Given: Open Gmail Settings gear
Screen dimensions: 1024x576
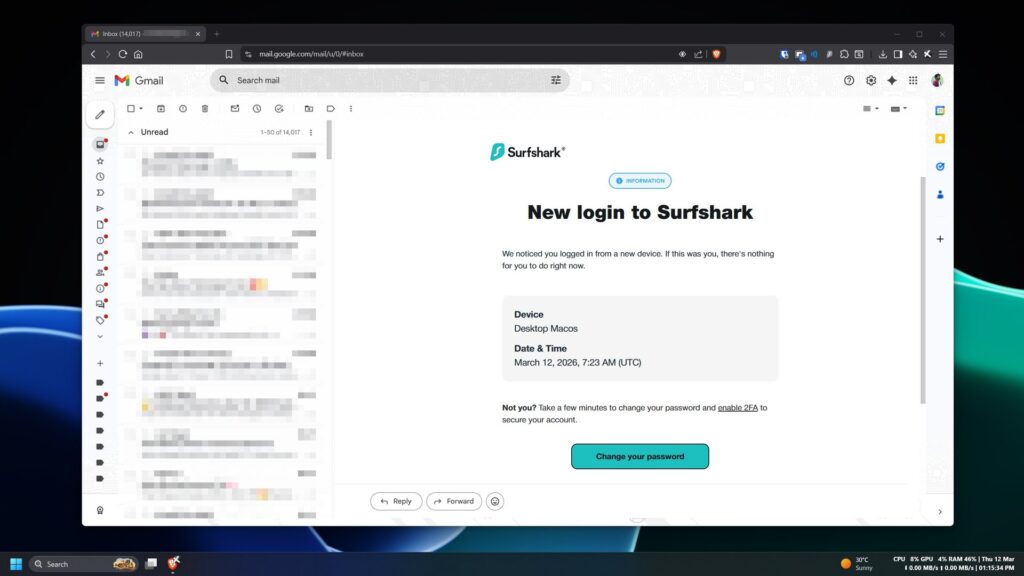Looking at the screenshot, I should (x=871, y=80).
